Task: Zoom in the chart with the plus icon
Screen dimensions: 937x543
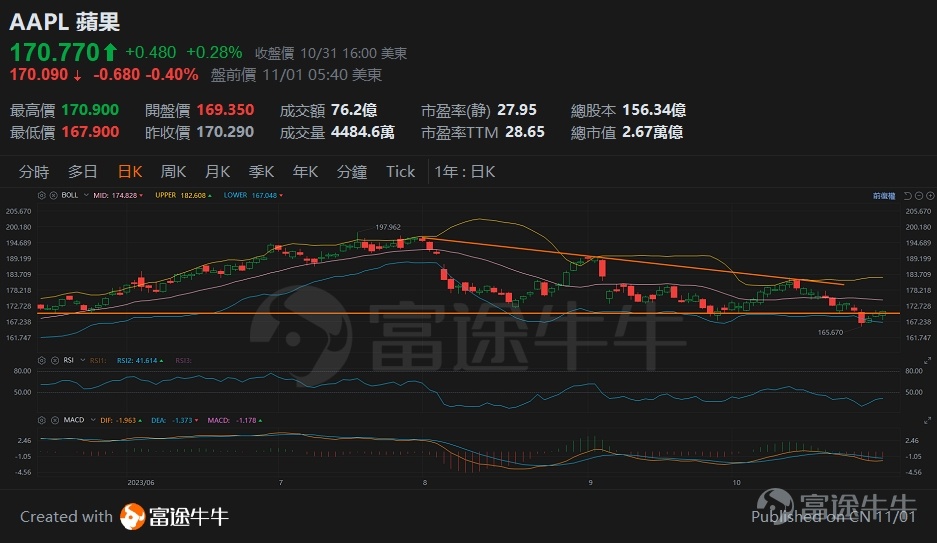Action: [x=930, y=195]
